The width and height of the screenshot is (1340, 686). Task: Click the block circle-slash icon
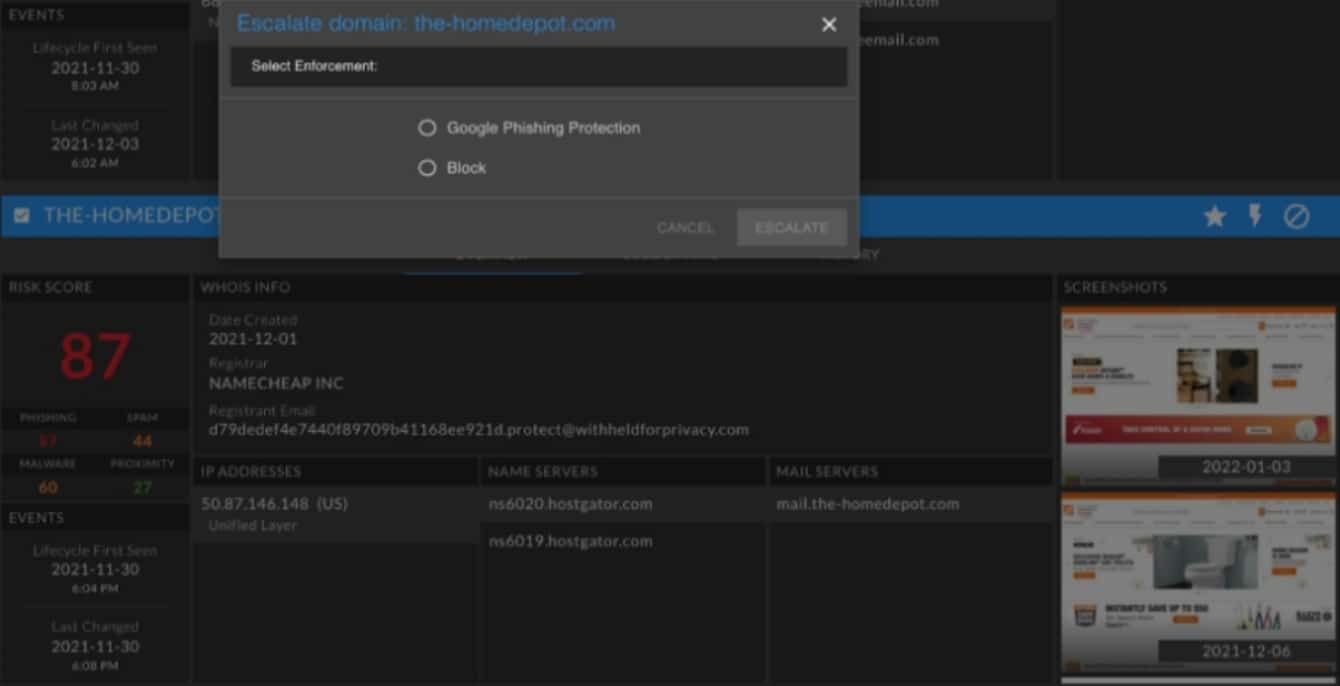coord(1296,216)
